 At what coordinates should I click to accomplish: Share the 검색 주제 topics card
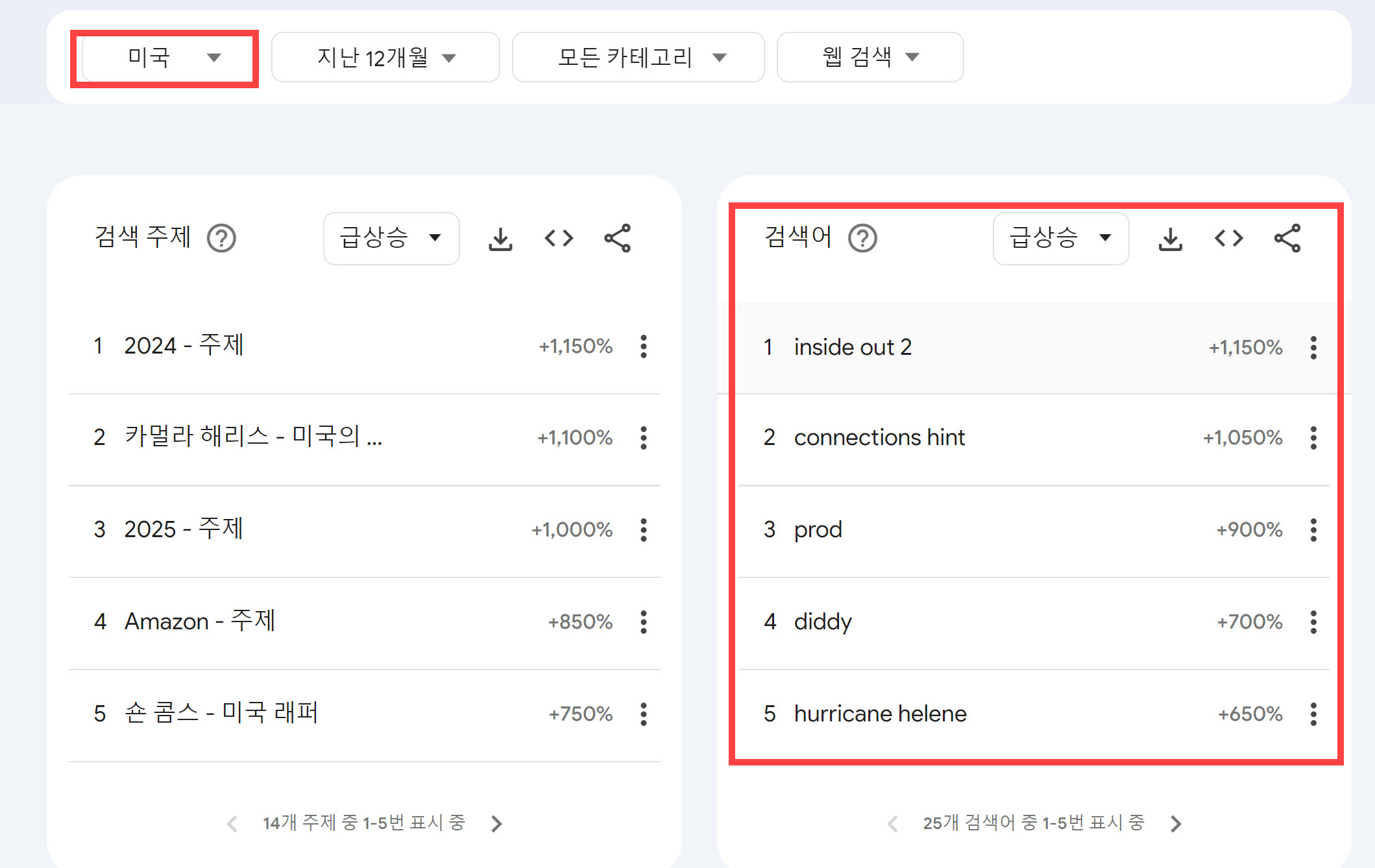tap(617, 239)
